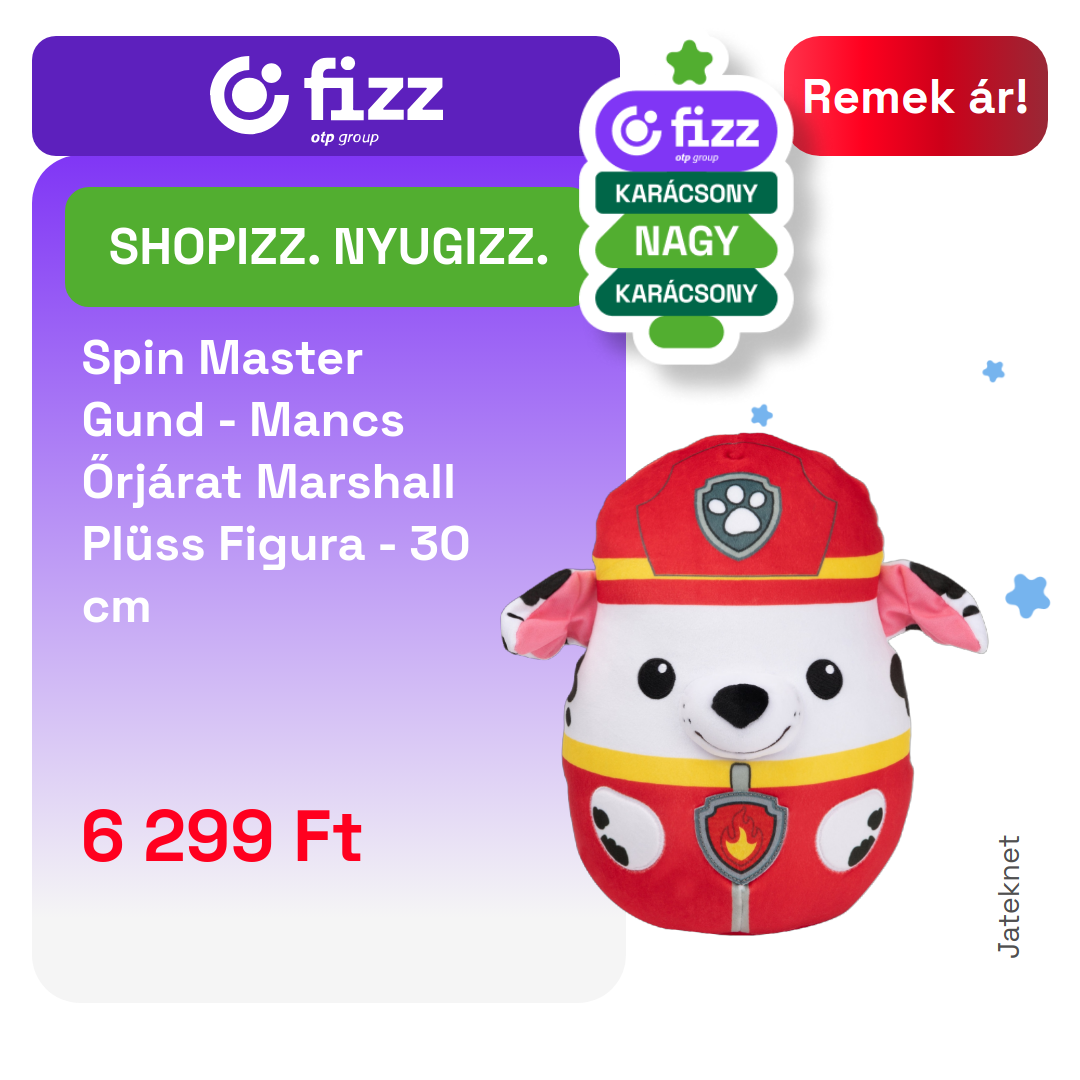Click the SHOPIZZ. NYUGIZZ. green banner

(326, 247)
